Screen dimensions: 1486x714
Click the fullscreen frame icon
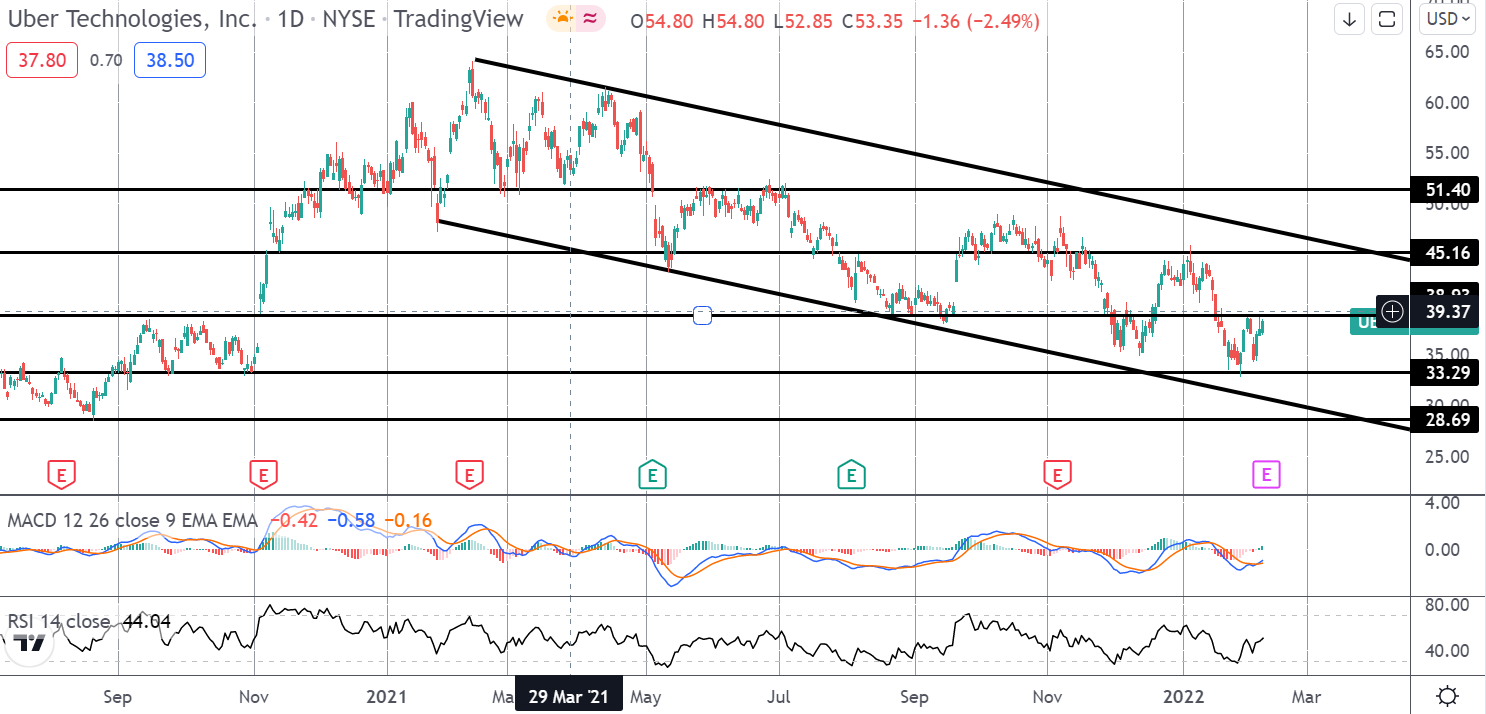click(x=1386, y=18)
